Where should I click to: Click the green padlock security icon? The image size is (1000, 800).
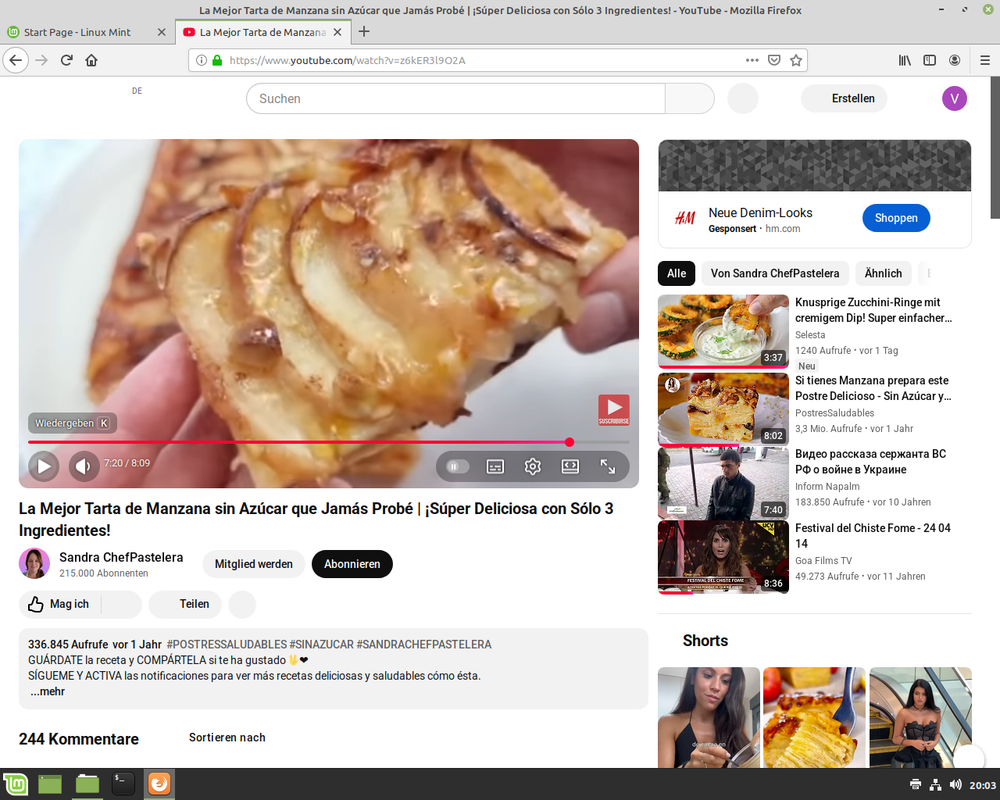point(217,61)
